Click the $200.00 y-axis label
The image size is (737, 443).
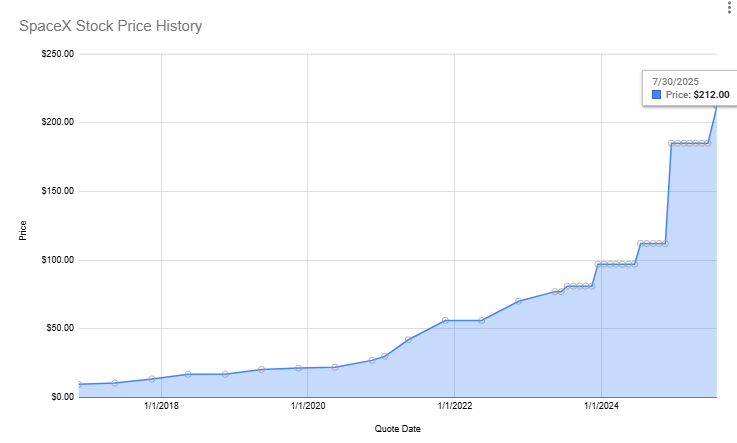(x=58, y=122)
